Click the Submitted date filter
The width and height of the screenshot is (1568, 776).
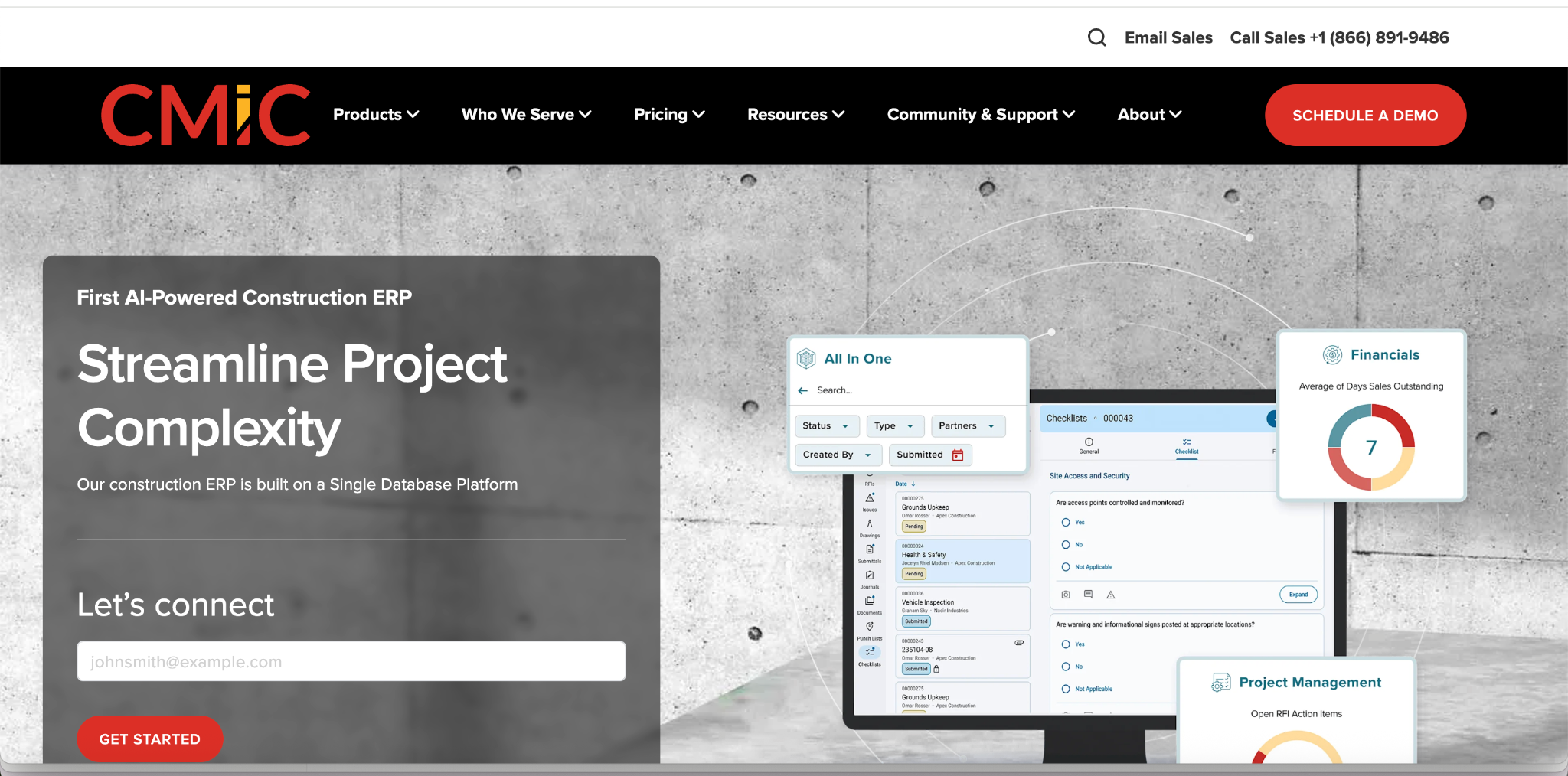(930, 455)
